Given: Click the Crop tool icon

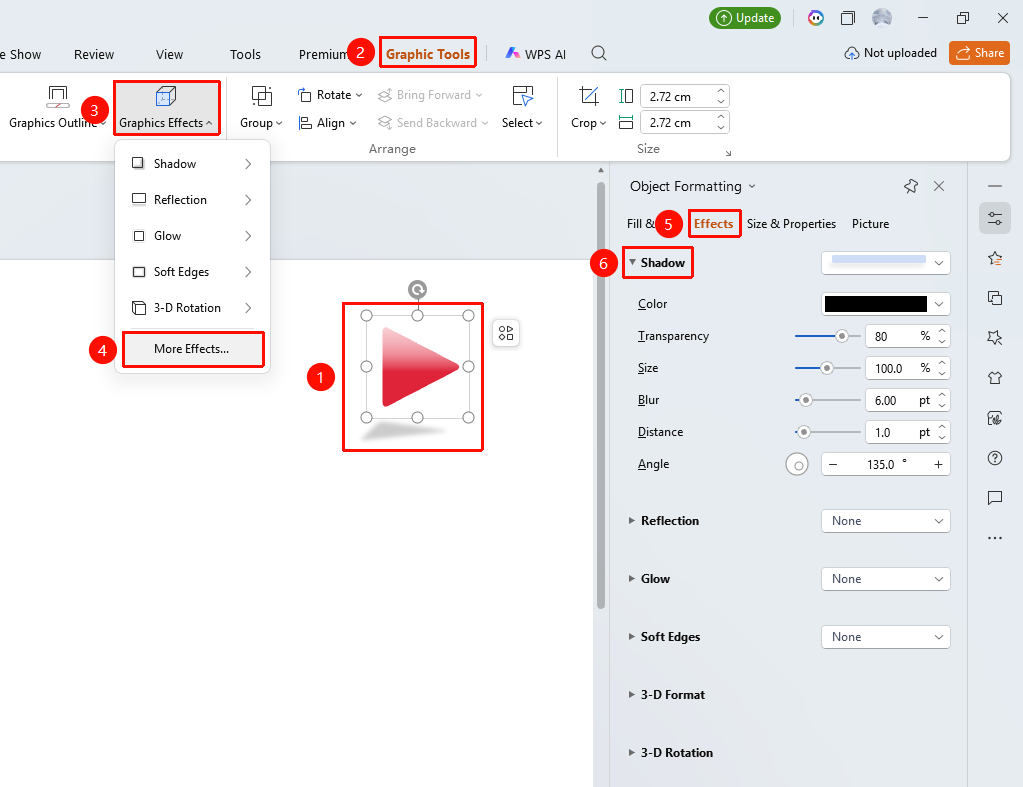Looking at the screenshot, I should tap(588, 97).
